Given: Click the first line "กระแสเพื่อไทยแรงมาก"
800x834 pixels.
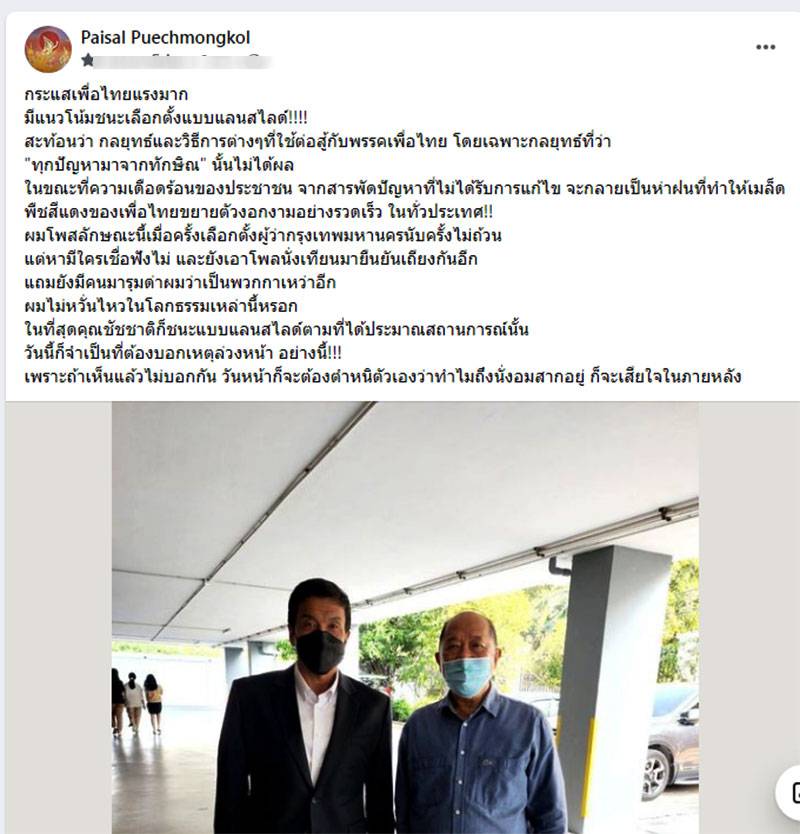Looking at the screenshot, I should pos(106,95).
